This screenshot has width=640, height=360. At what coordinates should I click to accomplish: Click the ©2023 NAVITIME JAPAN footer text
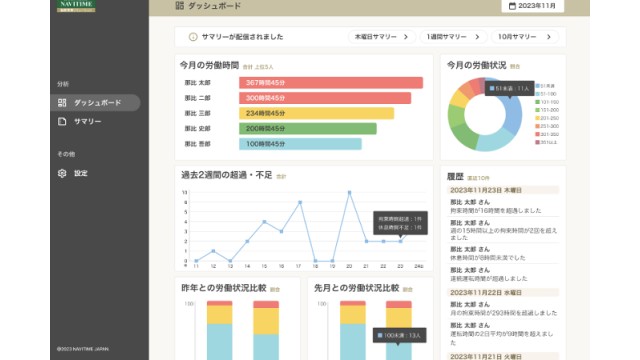coord(83,349)
